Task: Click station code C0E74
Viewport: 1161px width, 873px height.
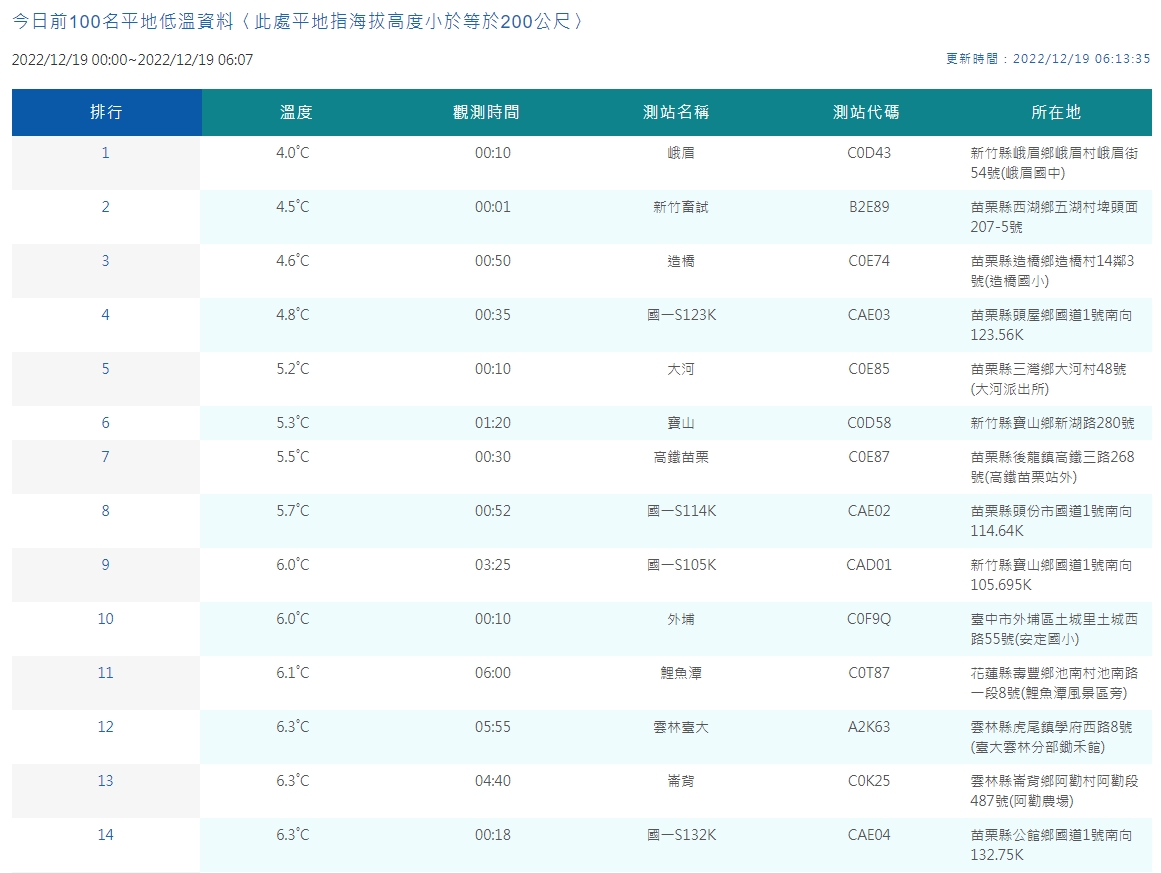Action: pos(869,261)
